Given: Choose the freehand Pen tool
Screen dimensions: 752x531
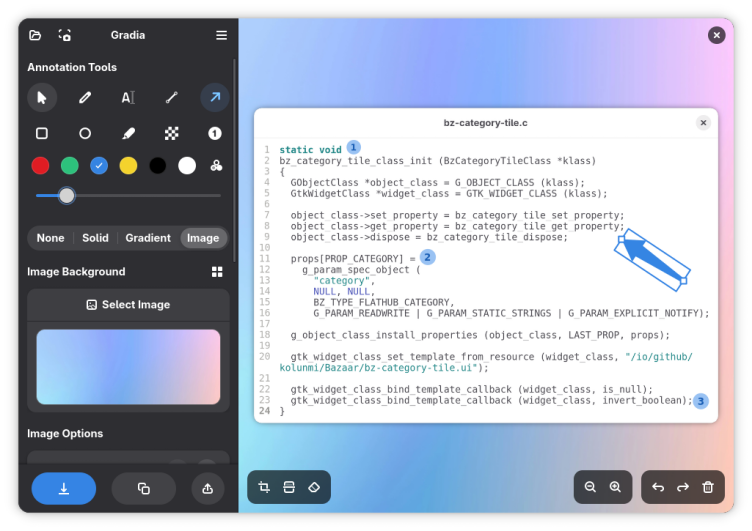Looking at the screenshot, I should [x=85, y=97].
